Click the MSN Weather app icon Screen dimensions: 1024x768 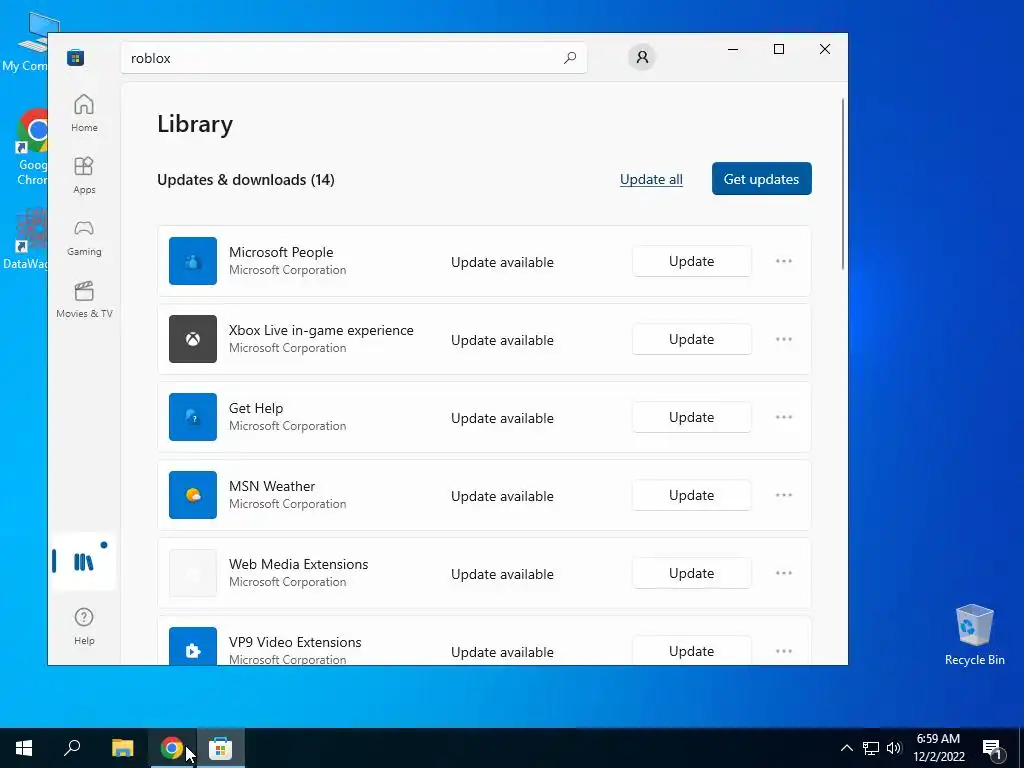(193, 495)
